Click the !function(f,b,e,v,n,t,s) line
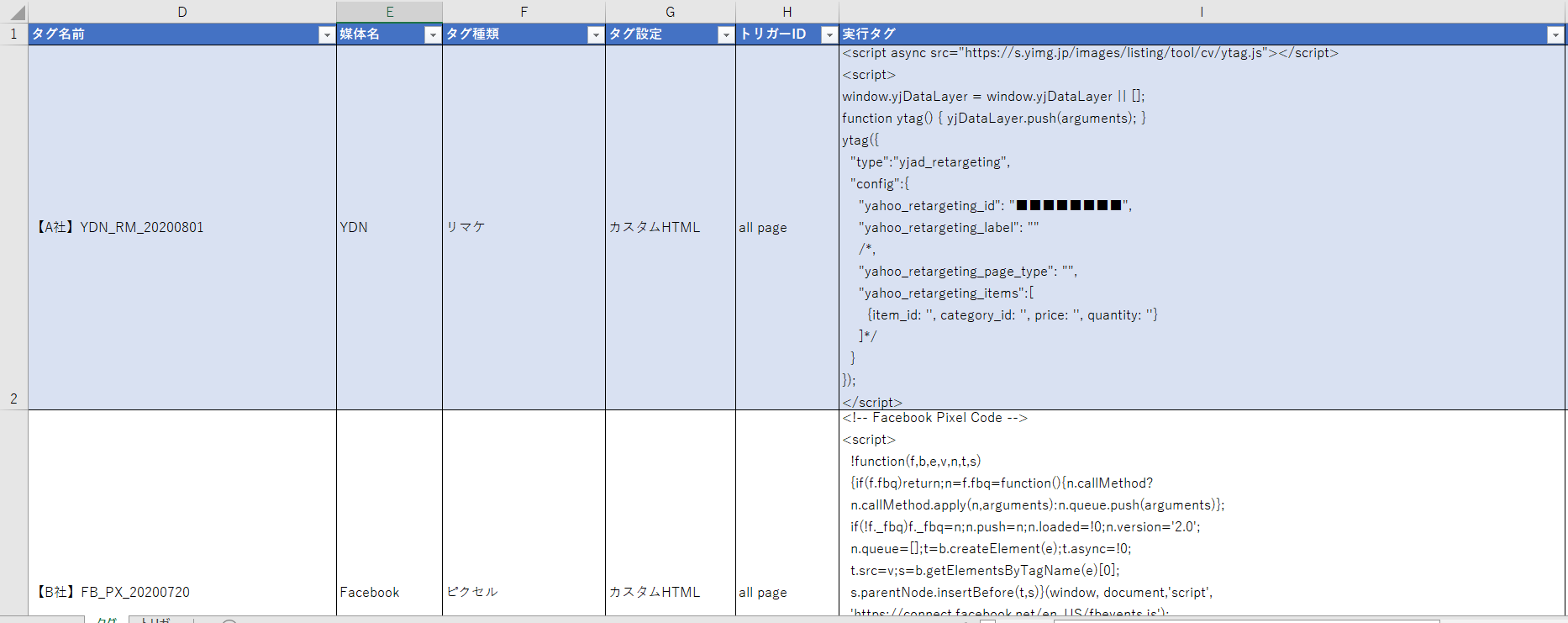Screen dimensions: 1568x623 point(916,462)
